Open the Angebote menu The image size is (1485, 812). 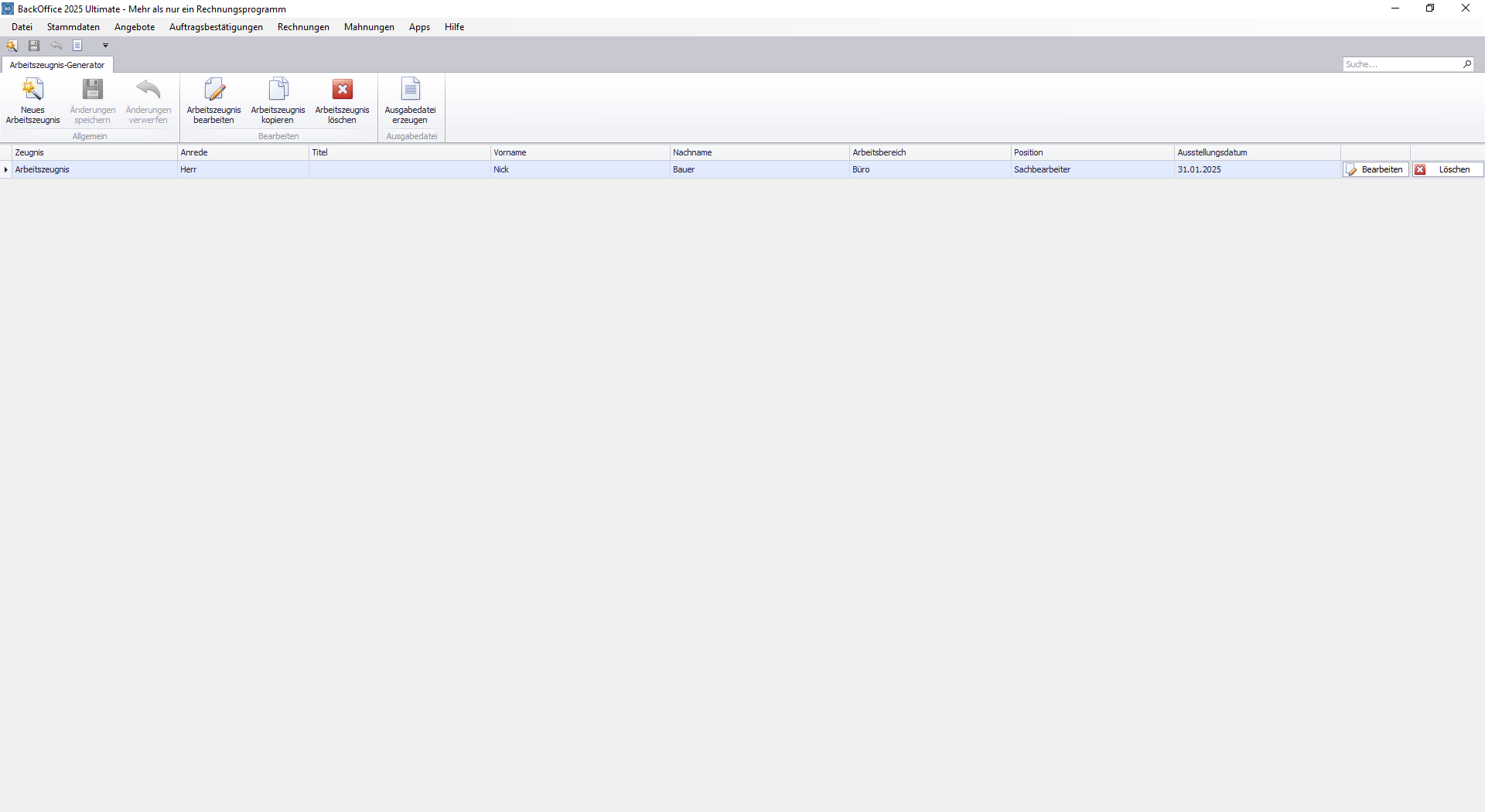135,27
